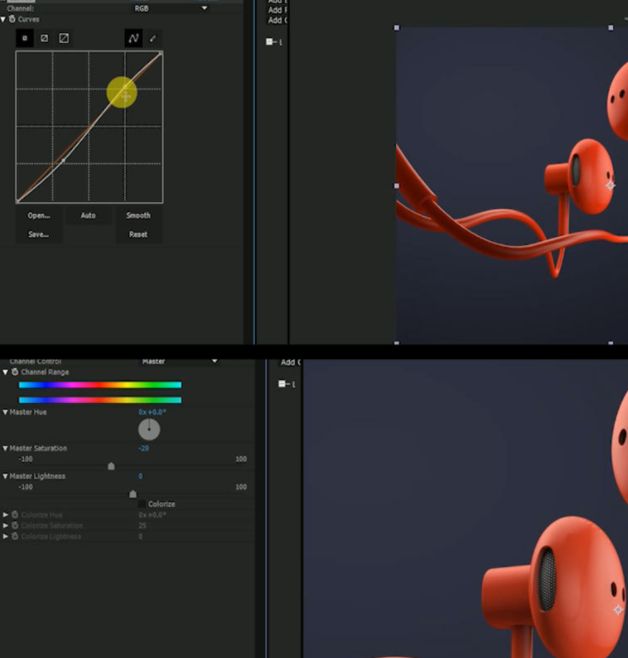Screen dimensions: 628x658
Task: Click the Master Hue angle dial
Action: click(149, 429)
